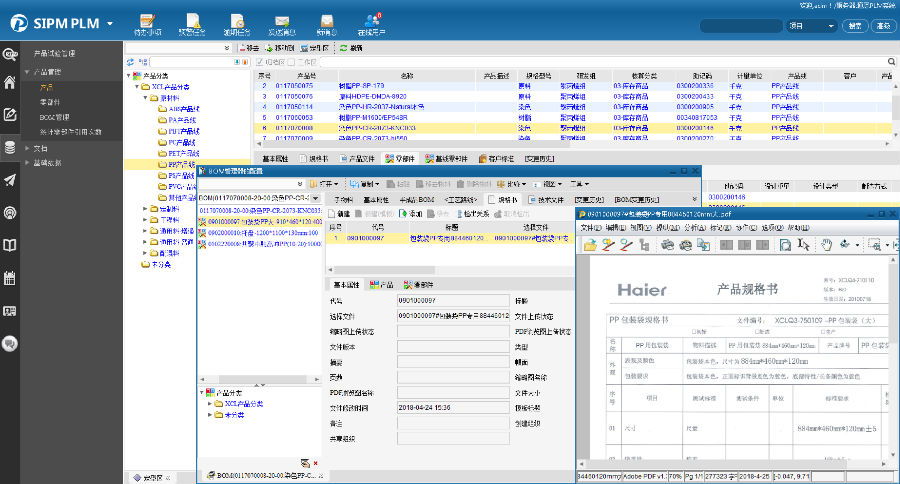Click the online users icon with badge

372,22
